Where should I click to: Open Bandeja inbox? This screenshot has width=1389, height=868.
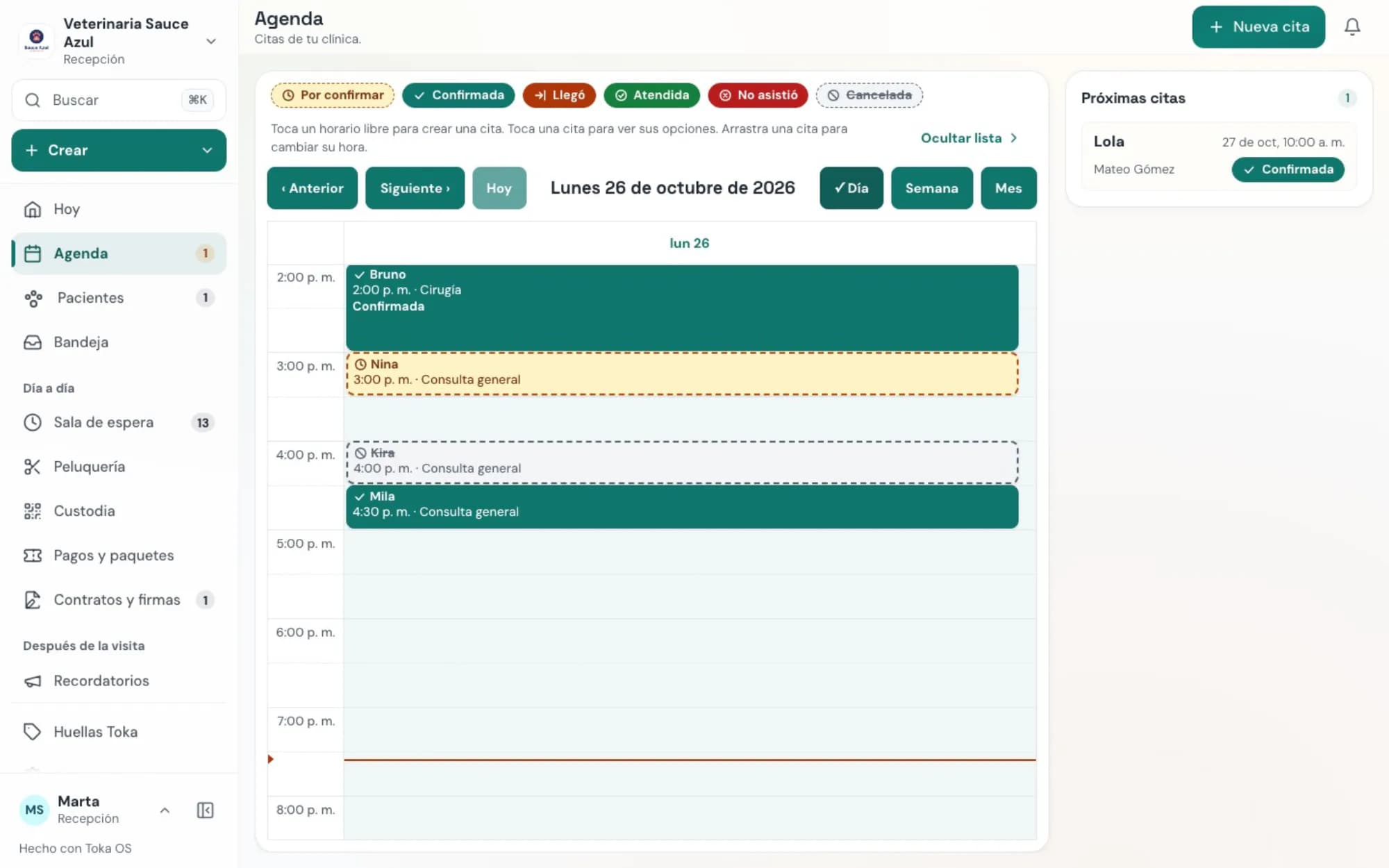tap(119, 342)
